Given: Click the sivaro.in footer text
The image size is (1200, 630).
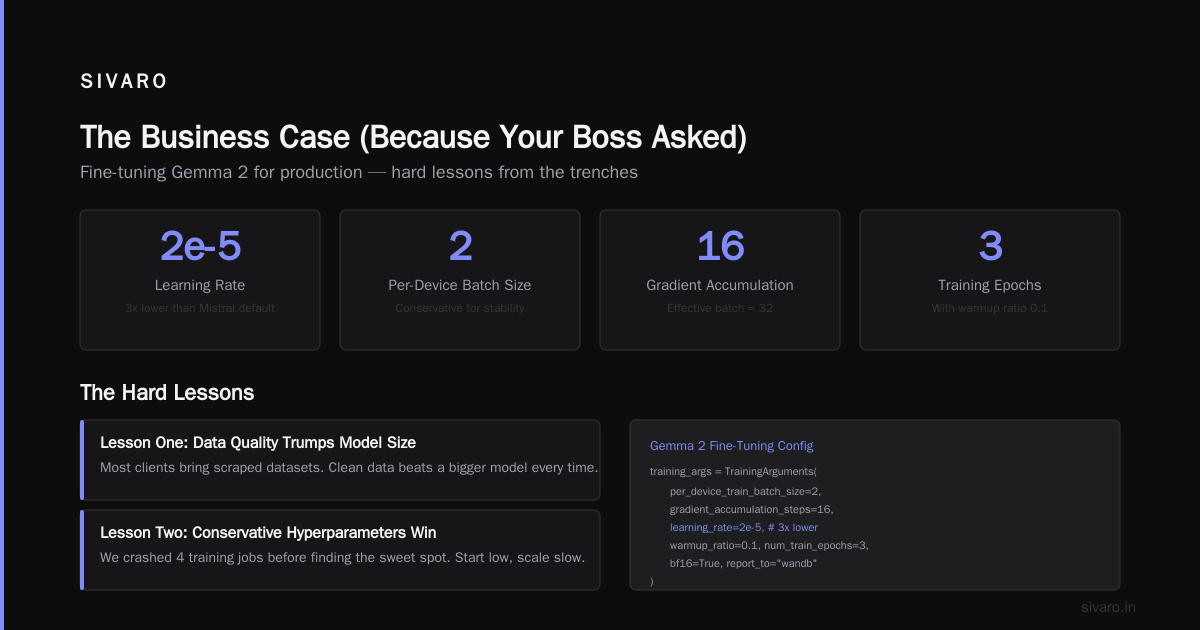Looking at the screenshot, I should tap(1108, 607).
